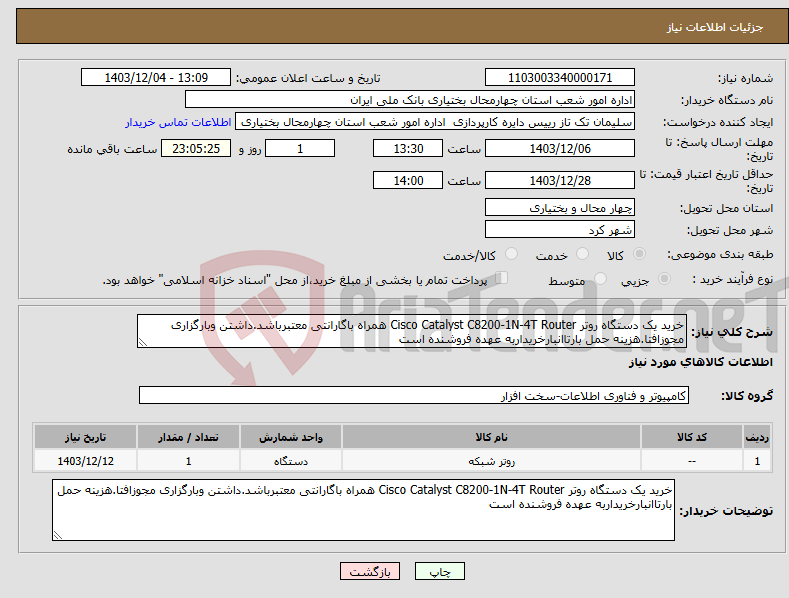The image size is (789, 598).
Task: Click the تعداد / مقدار column header
Action: [188, 437]
